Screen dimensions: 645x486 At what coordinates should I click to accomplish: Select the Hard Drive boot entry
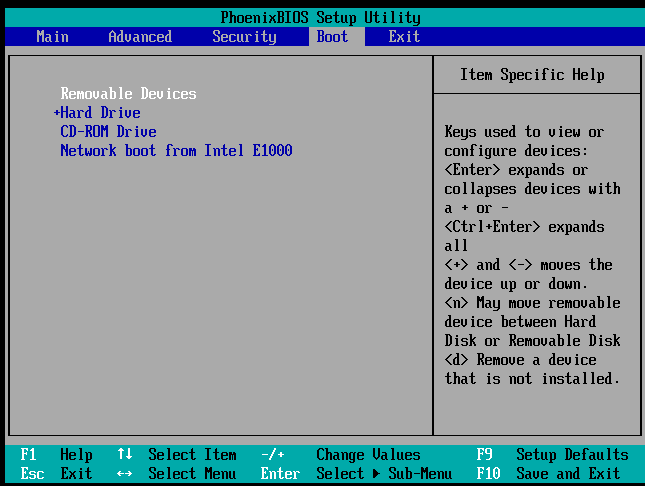[100, 112]
